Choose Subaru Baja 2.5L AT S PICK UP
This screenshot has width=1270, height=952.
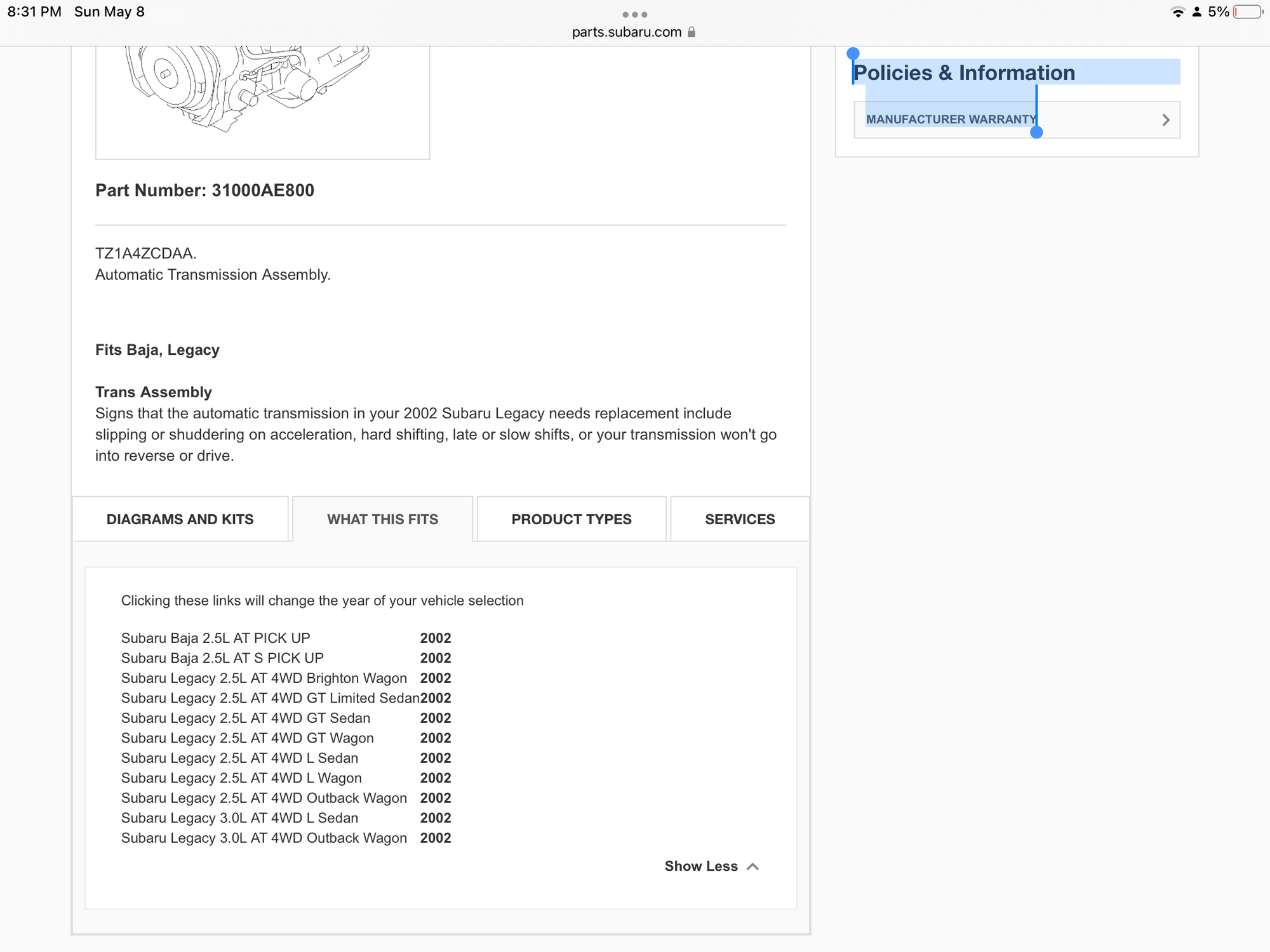(x=222, y=658)
